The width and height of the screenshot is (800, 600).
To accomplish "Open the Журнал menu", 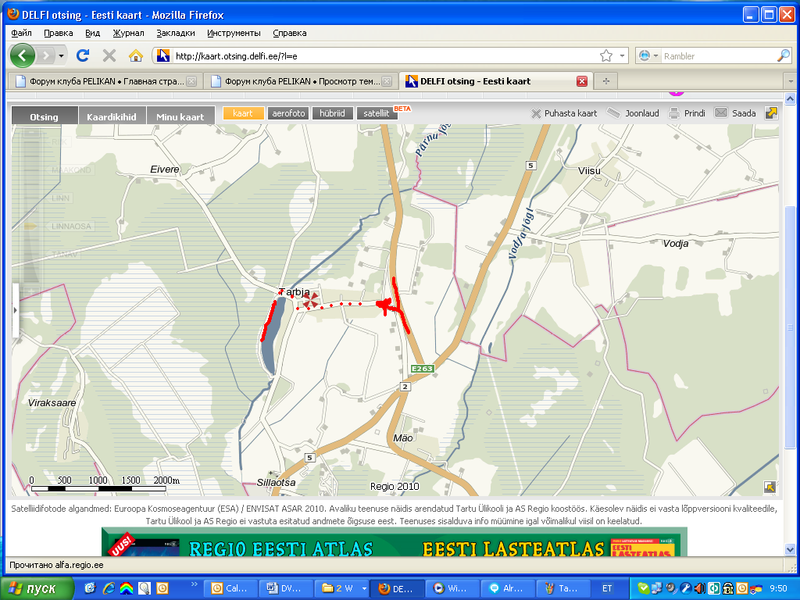I will click(128, 33).
